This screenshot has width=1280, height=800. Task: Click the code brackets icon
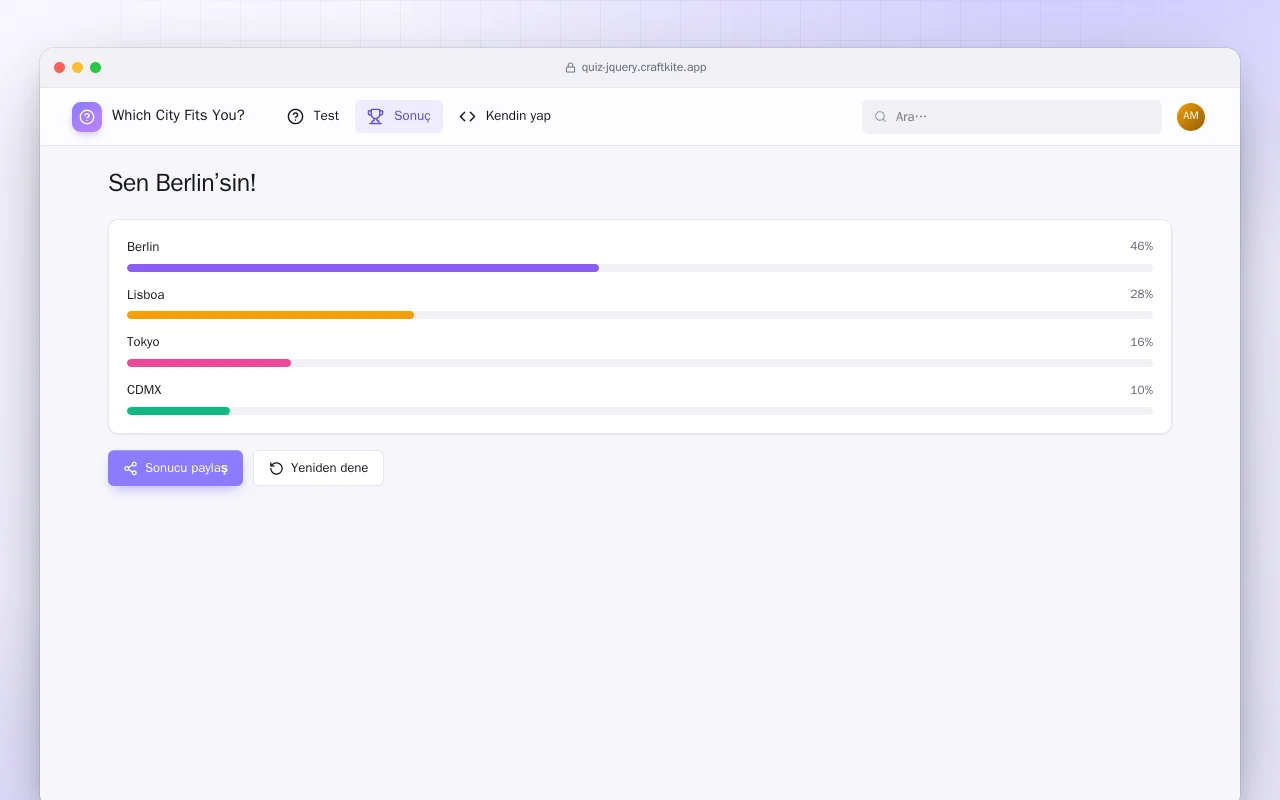467,116
